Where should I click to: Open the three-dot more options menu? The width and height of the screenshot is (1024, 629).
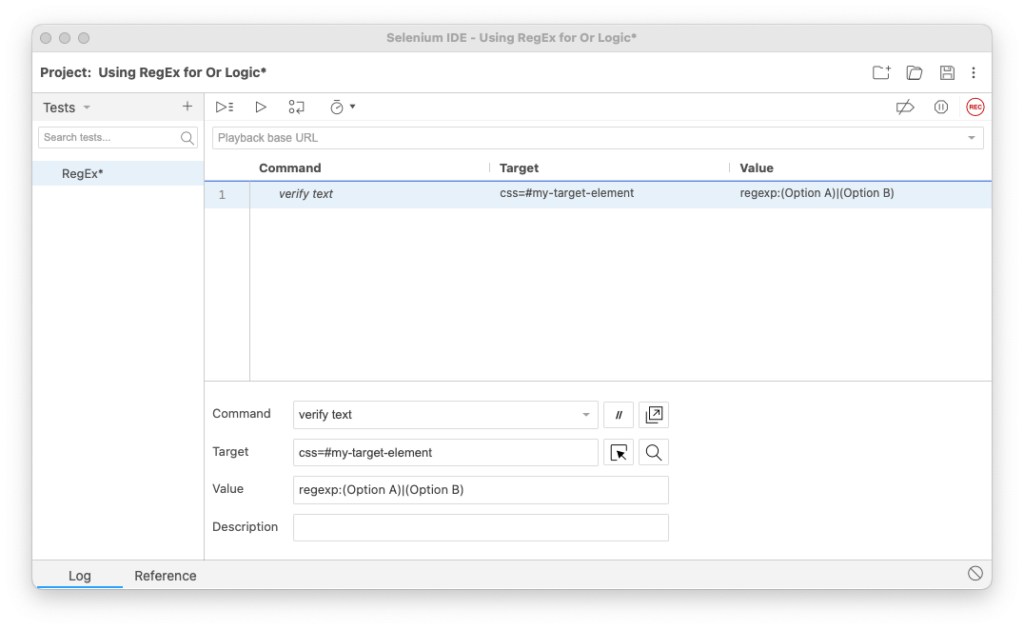tap(974, 73)
